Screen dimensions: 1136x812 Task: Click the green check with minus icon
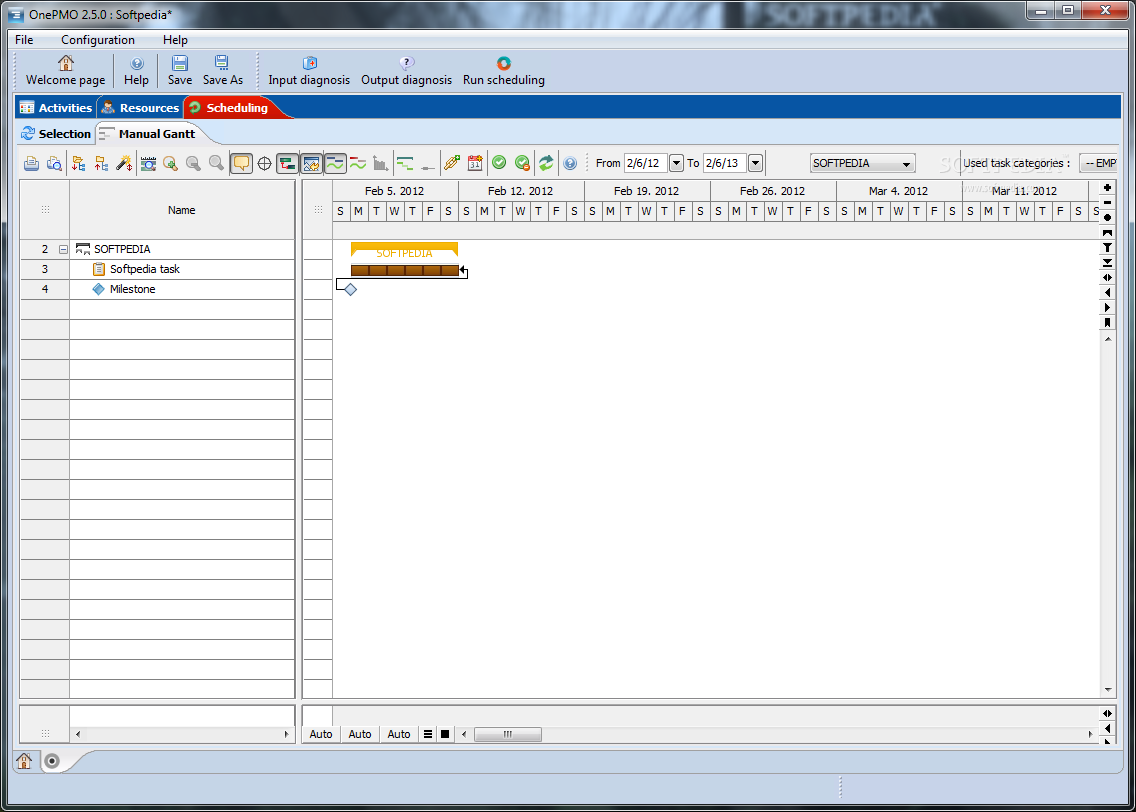pos(522,164)
